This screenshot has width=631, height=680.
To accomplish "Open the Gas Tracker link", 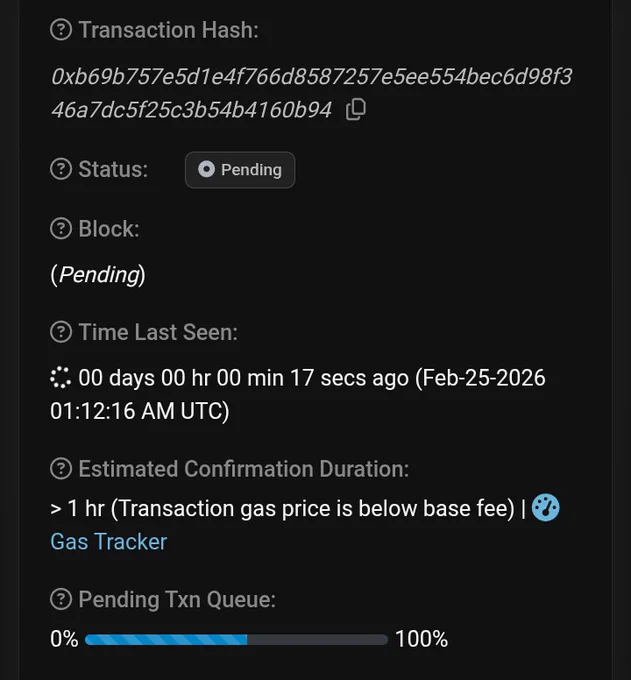I will click(108, 542).
